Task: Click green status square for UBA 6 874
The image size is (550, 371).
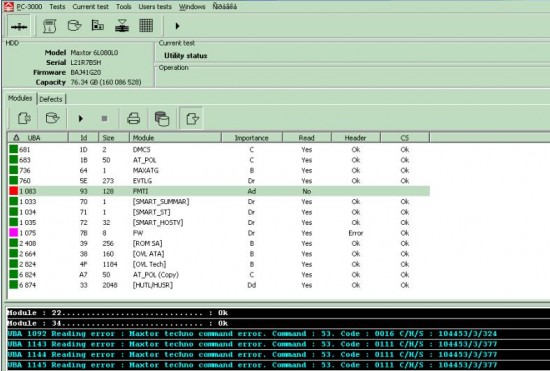Action: [x=13, y=285]
